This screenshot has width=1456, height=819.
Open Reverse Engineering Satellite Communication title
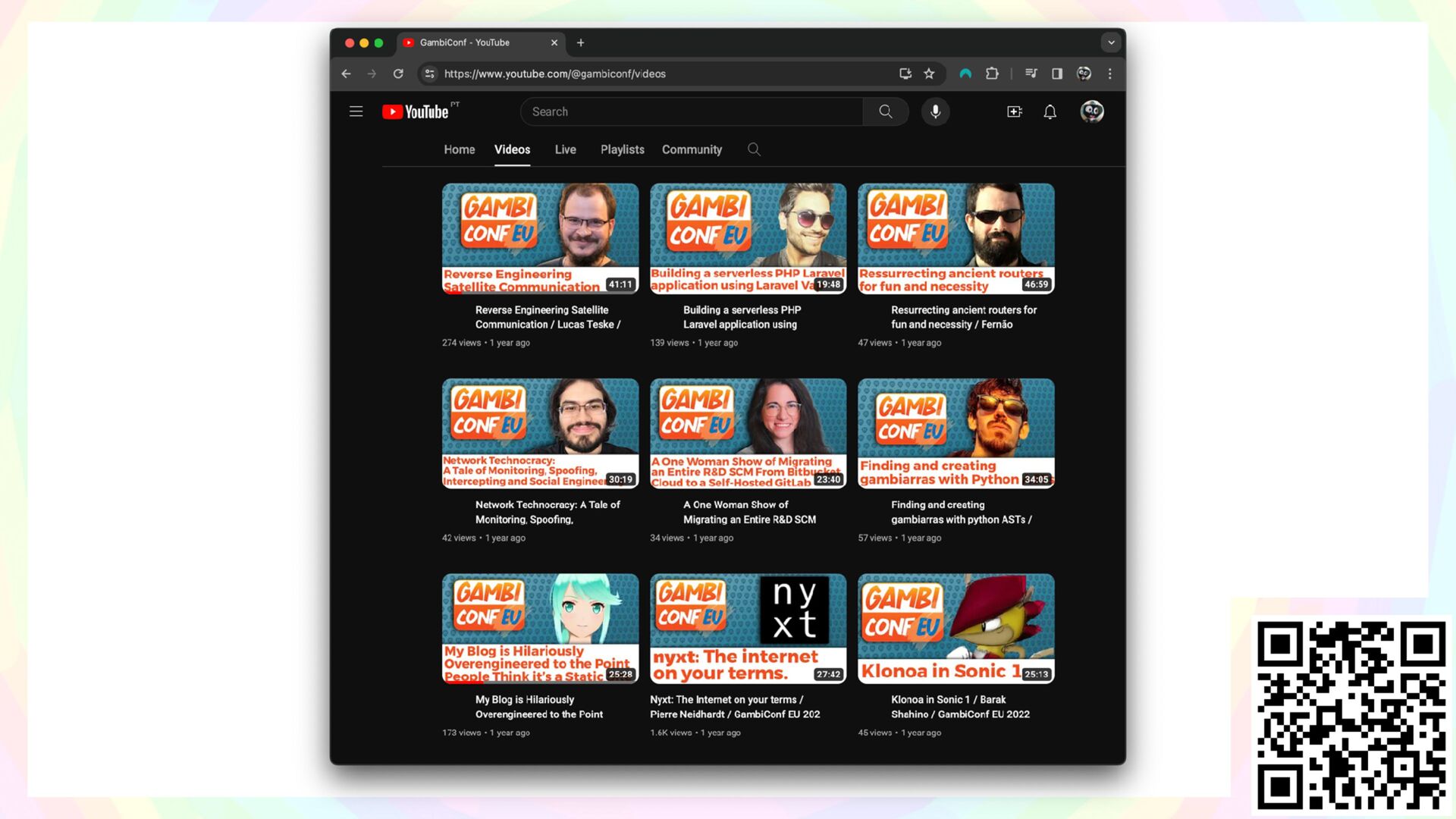tap(547, 317)
